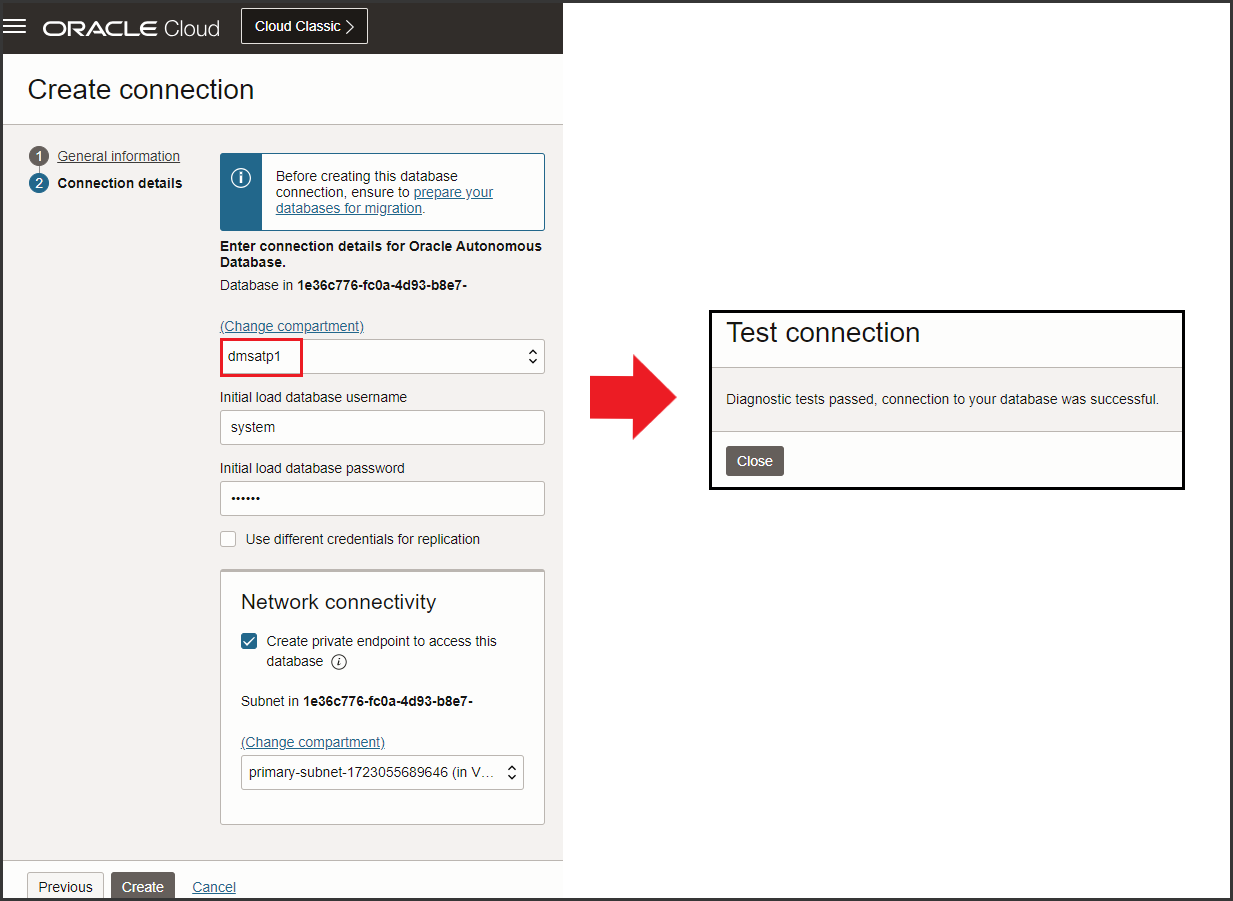This screenshot has width=1233, height=901.
Task: Click the Previous button
Action: (64, 886)
